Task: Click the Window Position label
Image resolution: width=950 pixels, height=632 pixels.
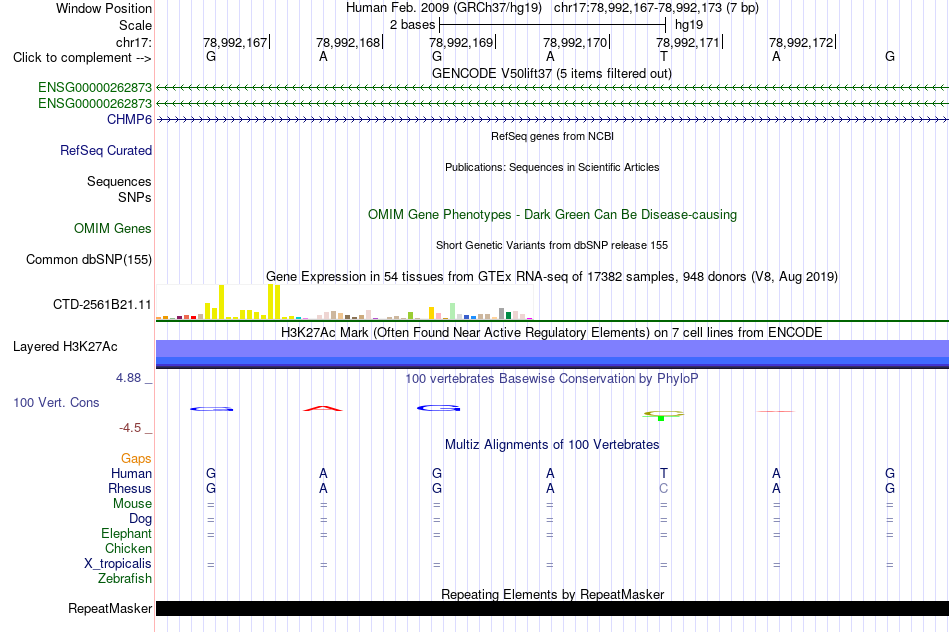Action: coord(104,8)
